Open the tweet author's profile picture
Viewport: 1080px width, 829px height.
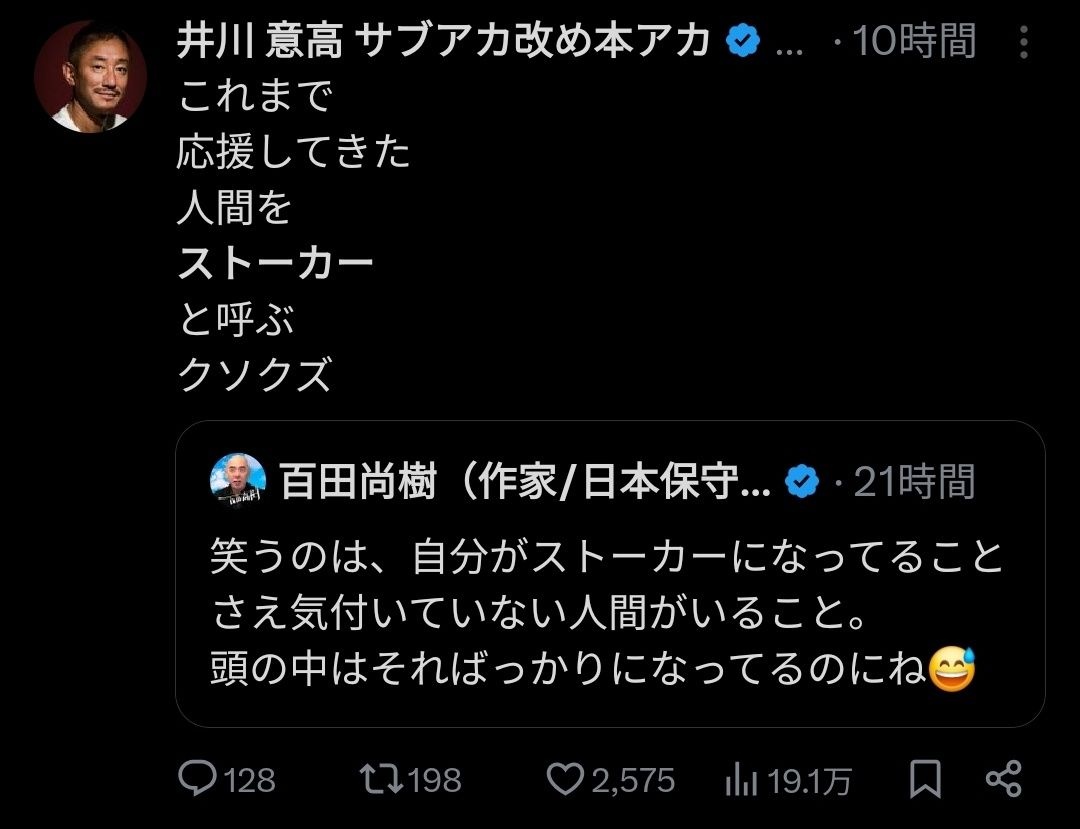tap(91, 75)
